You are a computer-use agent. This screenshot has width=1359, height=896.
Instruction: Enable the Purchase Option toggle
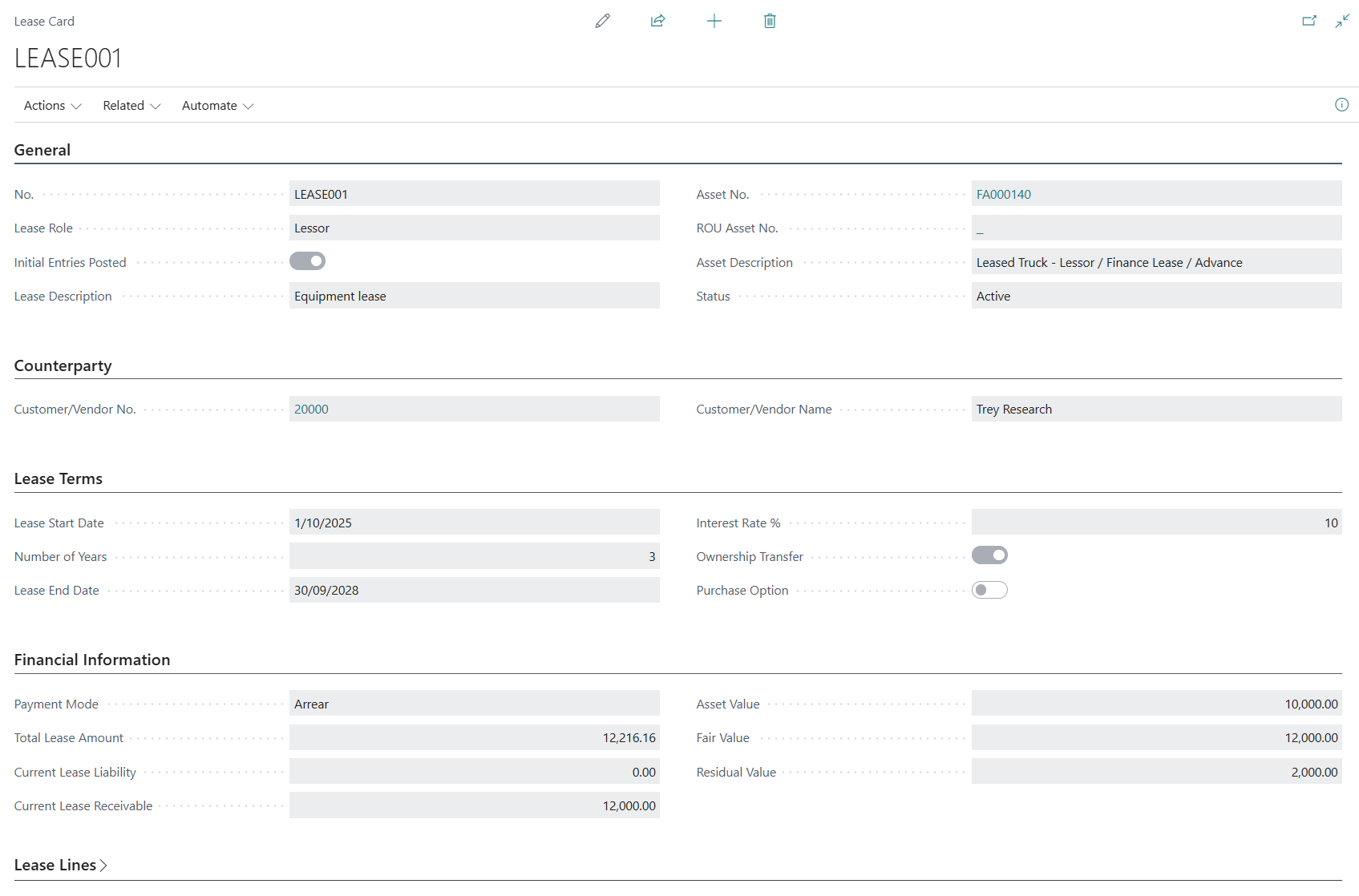989,590
